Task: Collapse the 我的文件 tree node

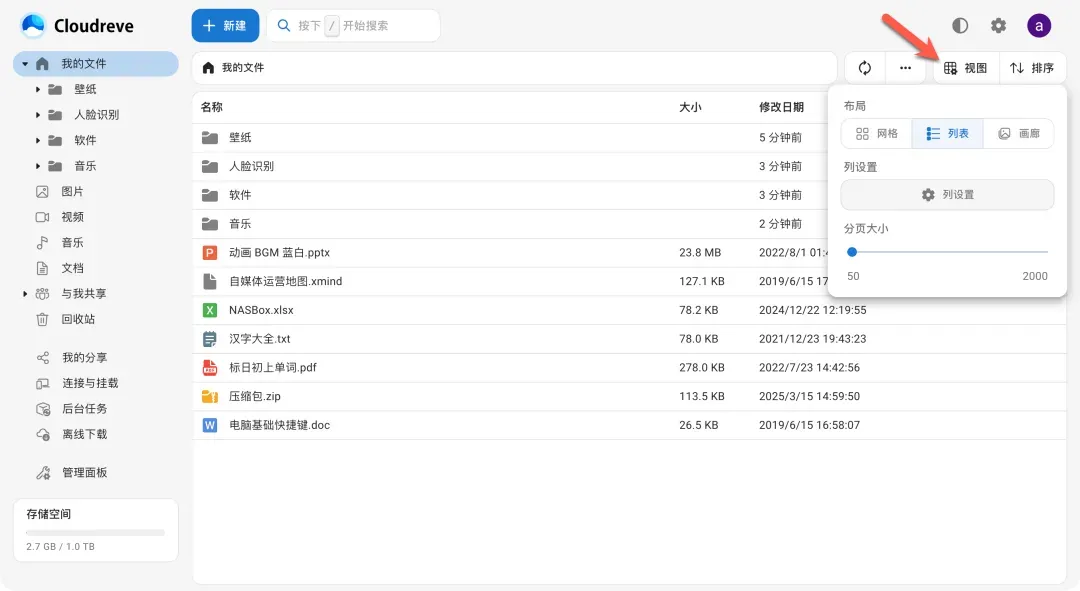Action: (x=25, y=64)
